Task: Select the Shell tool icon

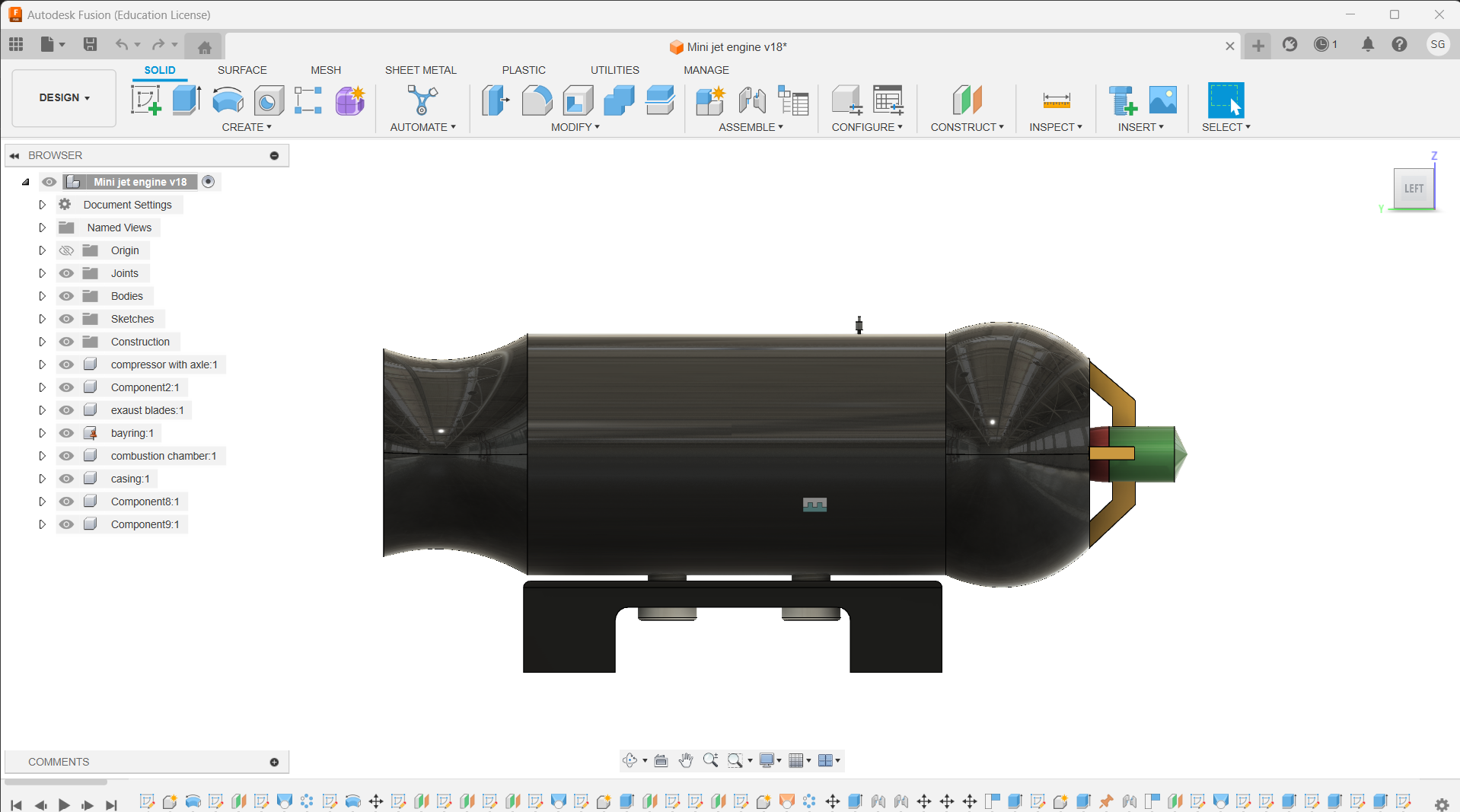Action: (x=578, y=100)
